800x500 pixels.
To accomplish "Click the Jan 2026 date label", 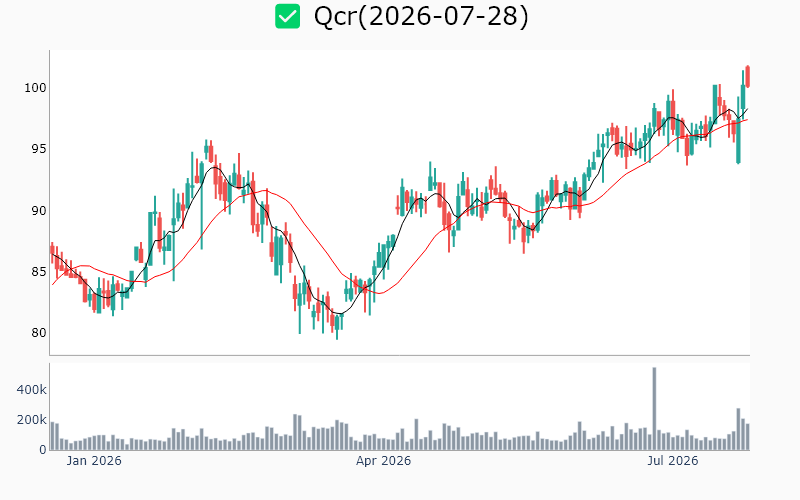I will click(94, 461).
